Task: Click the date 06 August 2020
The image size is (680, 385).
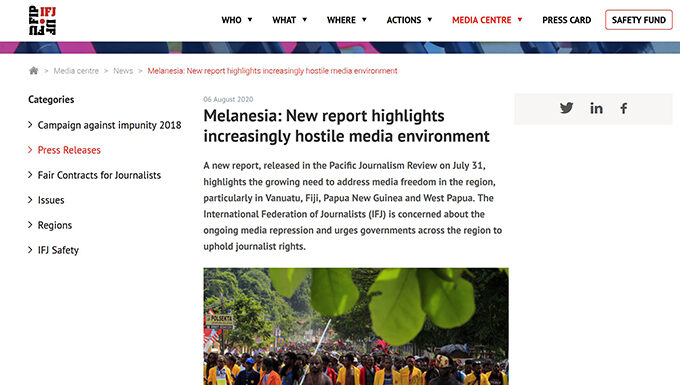Action: click(228, 99)
